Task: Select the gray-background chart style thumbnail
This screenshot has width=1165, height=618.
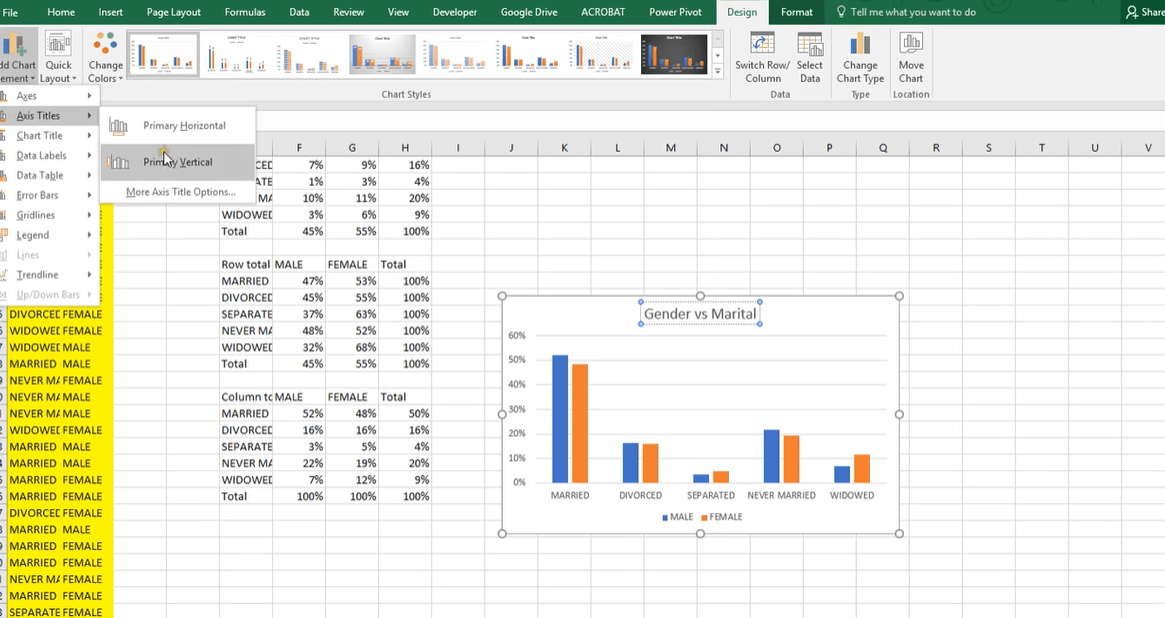Action: click(383, 54)
